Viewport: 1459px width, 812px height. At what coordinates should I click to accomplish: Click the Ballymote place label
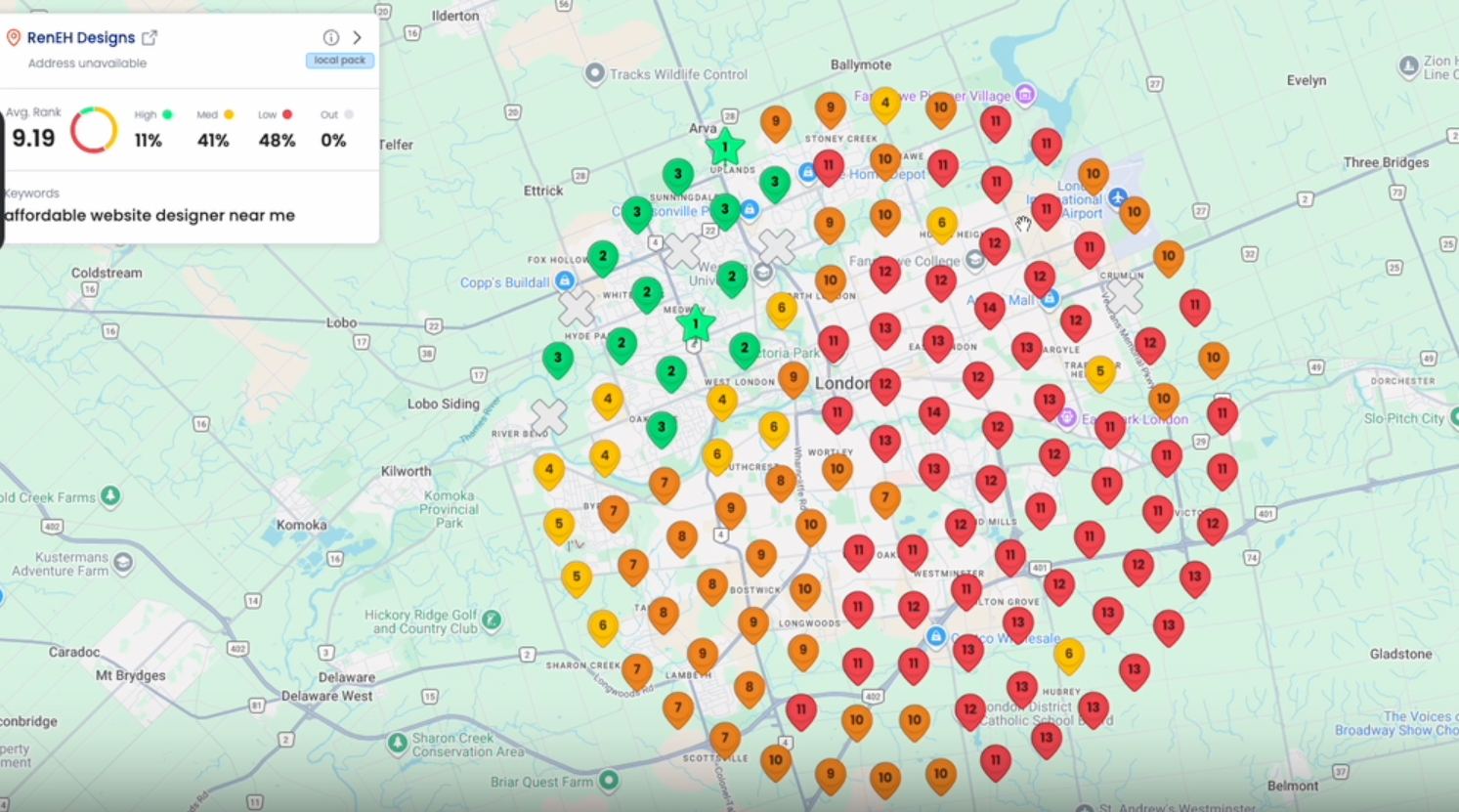coord(861,65)
